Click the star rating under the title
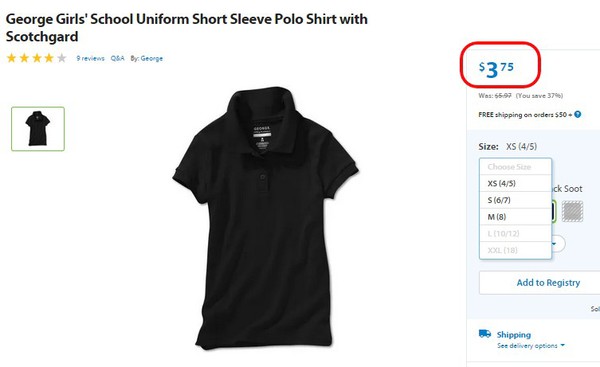The width and height of the screenshot is (600, 367). click(36, 58)
